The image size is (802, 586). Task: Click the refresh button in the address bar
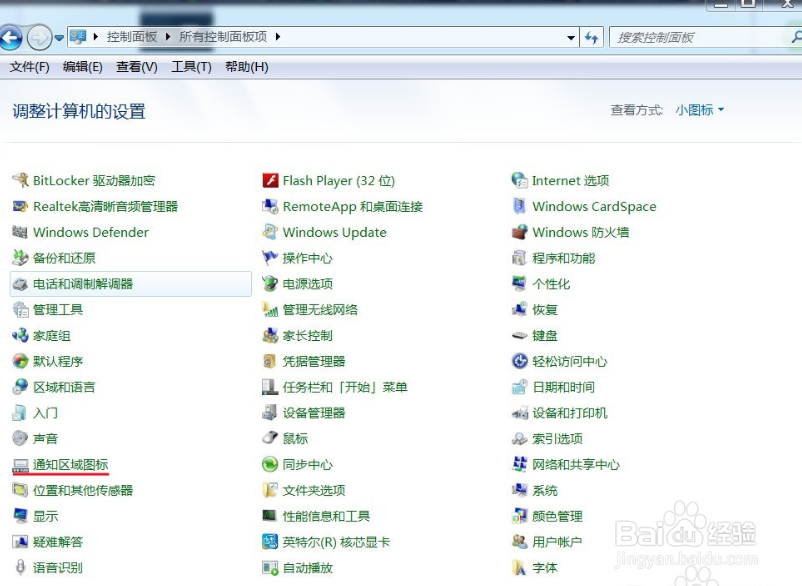592,36
